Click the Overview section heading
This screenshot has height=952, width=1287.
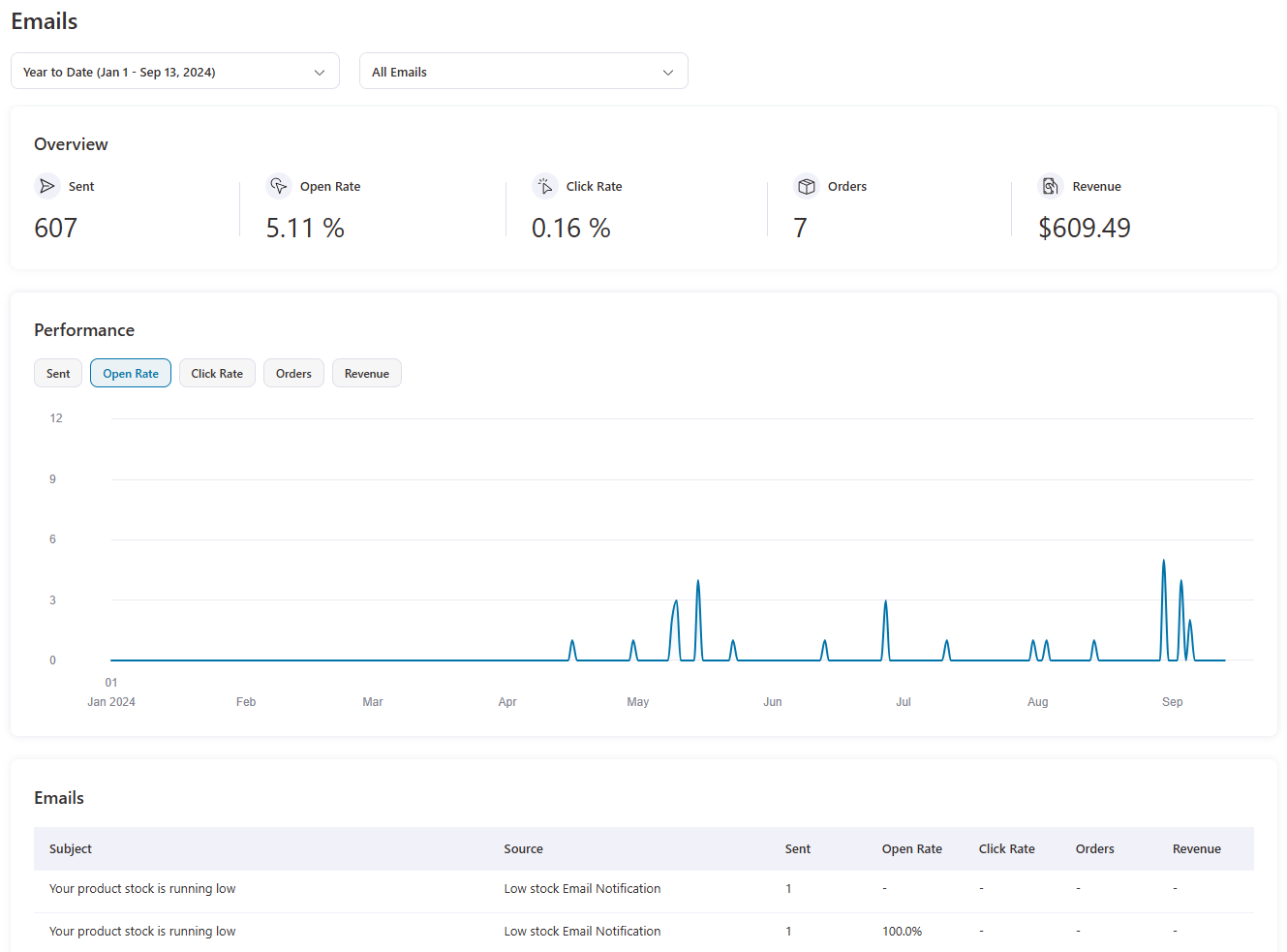click(x=71, y=144)
